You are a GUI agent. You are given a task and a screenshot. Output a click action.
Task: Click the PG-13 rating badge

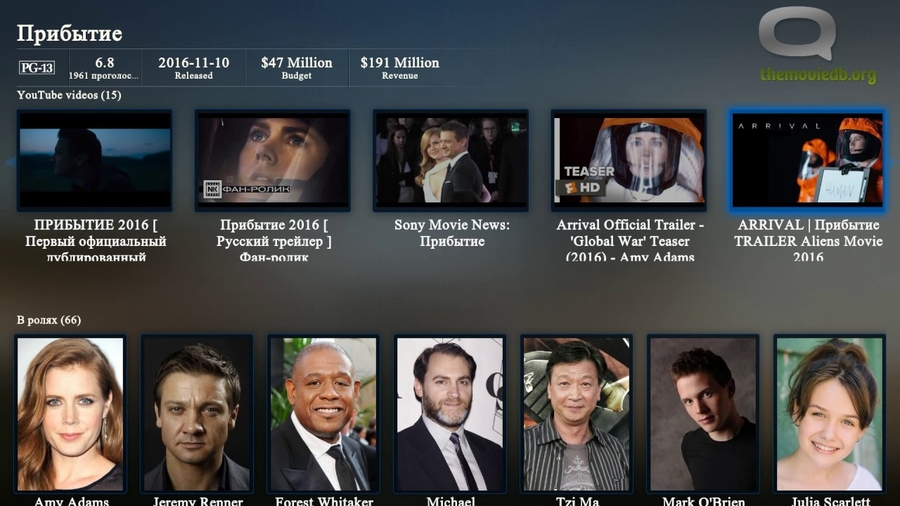pos(37,68)
